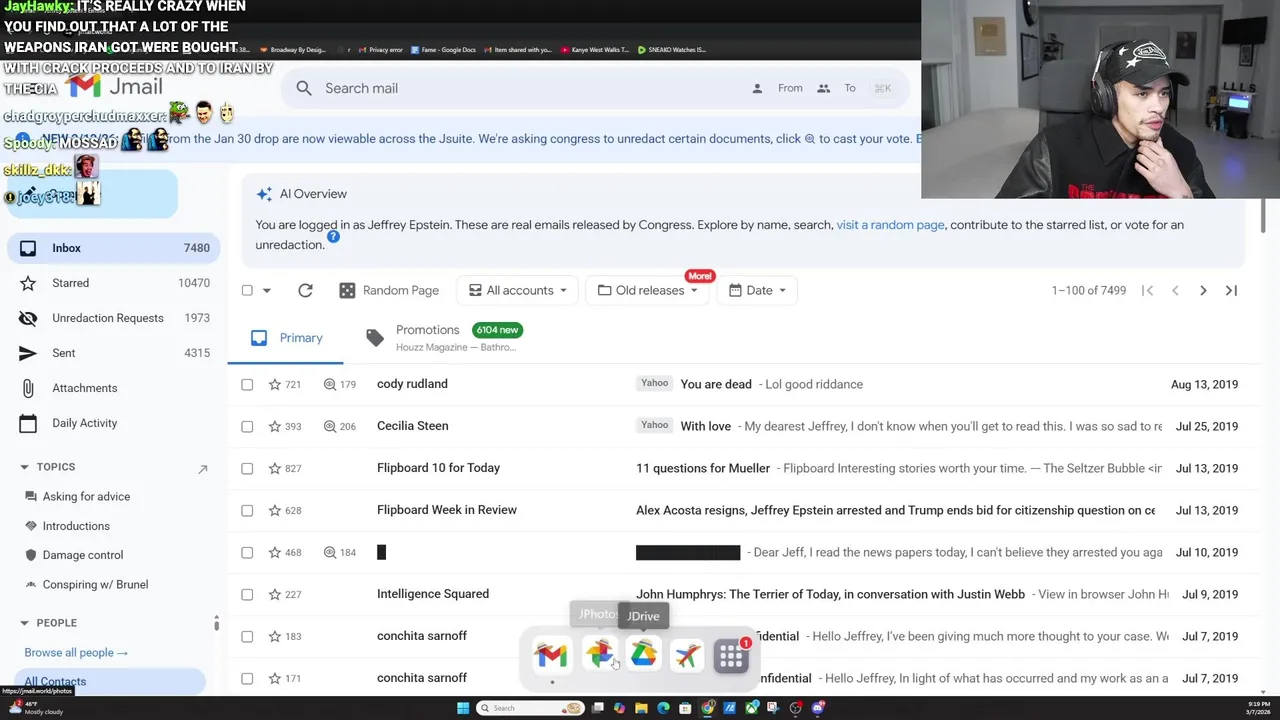Open the All accounts dropdown
Viewport: 1280px width, 720px height.
coord(518,290)
